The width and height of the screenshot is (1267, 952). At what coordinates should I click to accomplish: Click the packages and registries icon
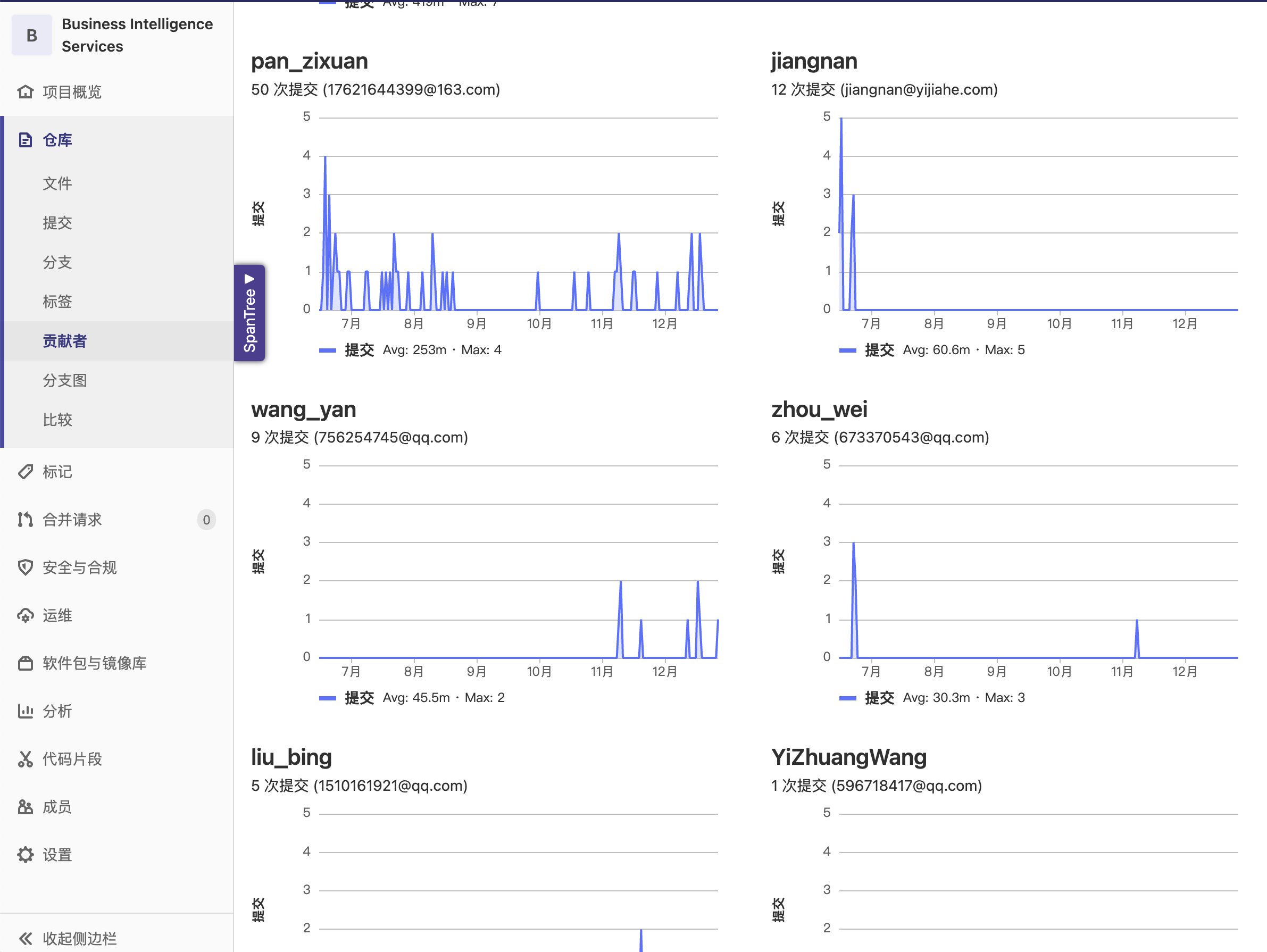coord(25,663)
